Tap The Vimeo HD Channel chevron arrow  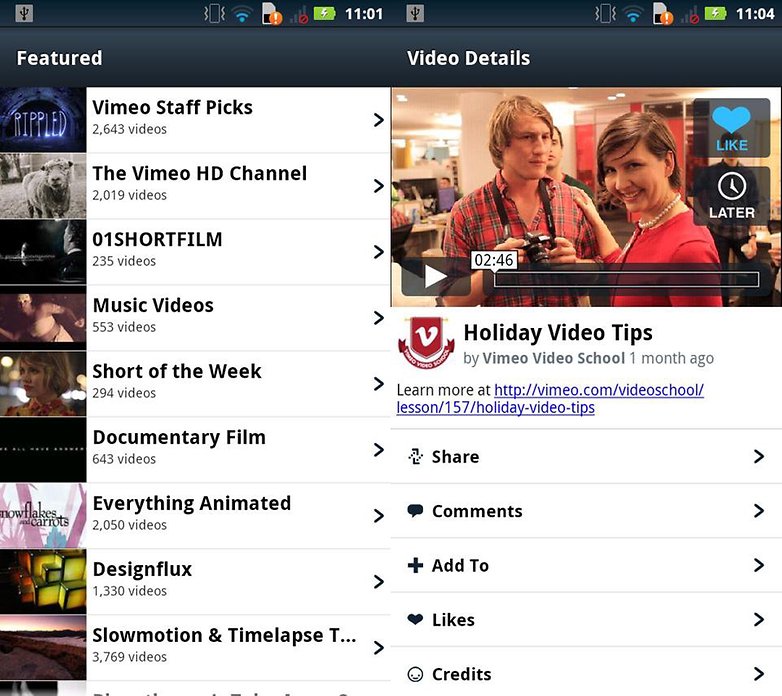point(379,185)
